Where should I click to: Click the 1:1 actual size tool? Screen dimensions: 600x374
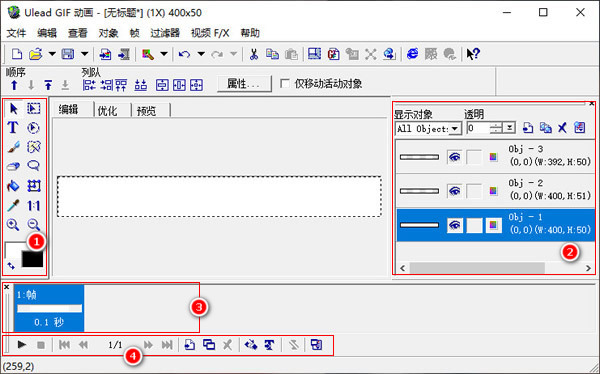point(34,206)
